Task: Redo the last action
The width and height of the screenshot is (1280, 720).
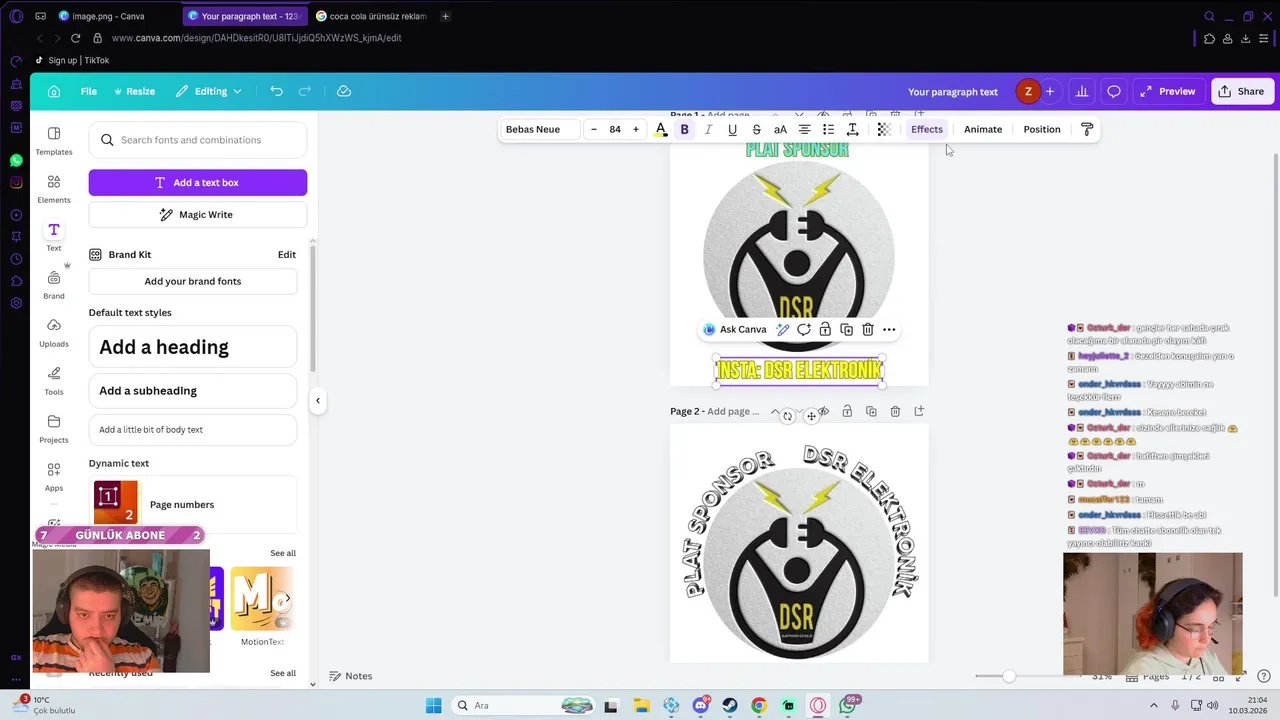Action: pyautogui.click(x=305, y=91)
